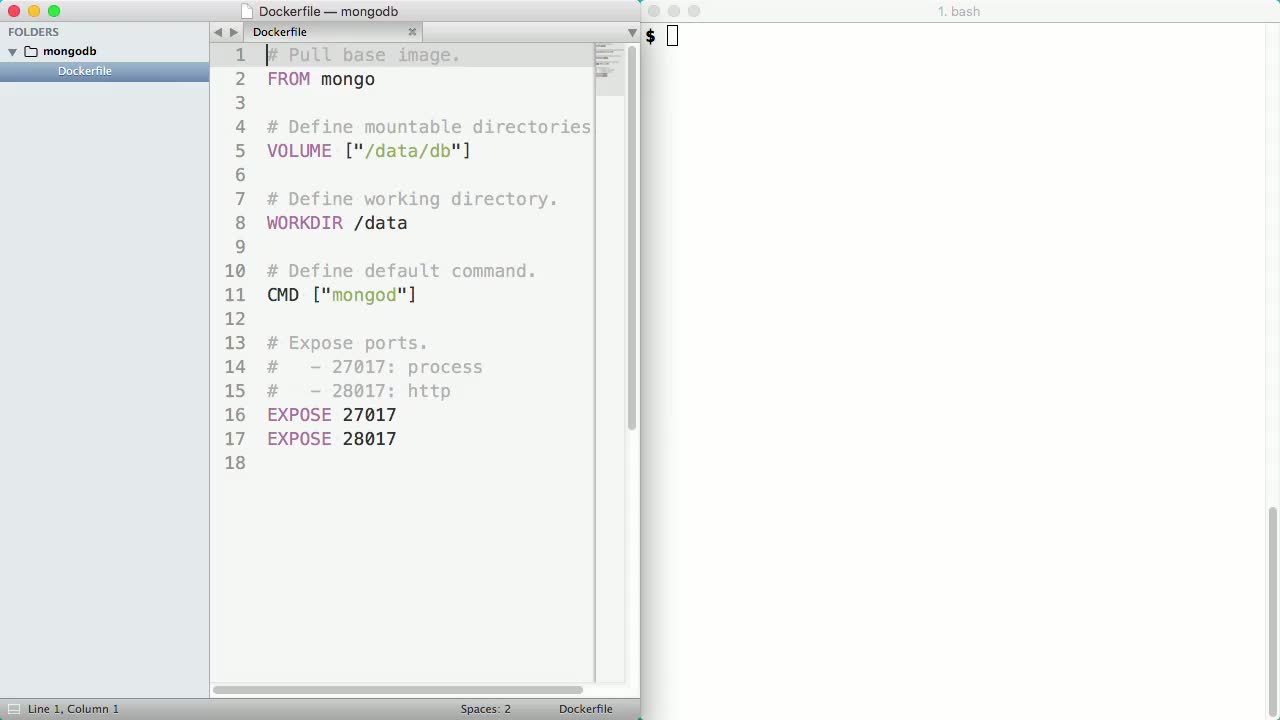Open Dockerfile in the sidebar
Image resolution: width=1280 pixels, height=720 pixels.
click(85, 71)
